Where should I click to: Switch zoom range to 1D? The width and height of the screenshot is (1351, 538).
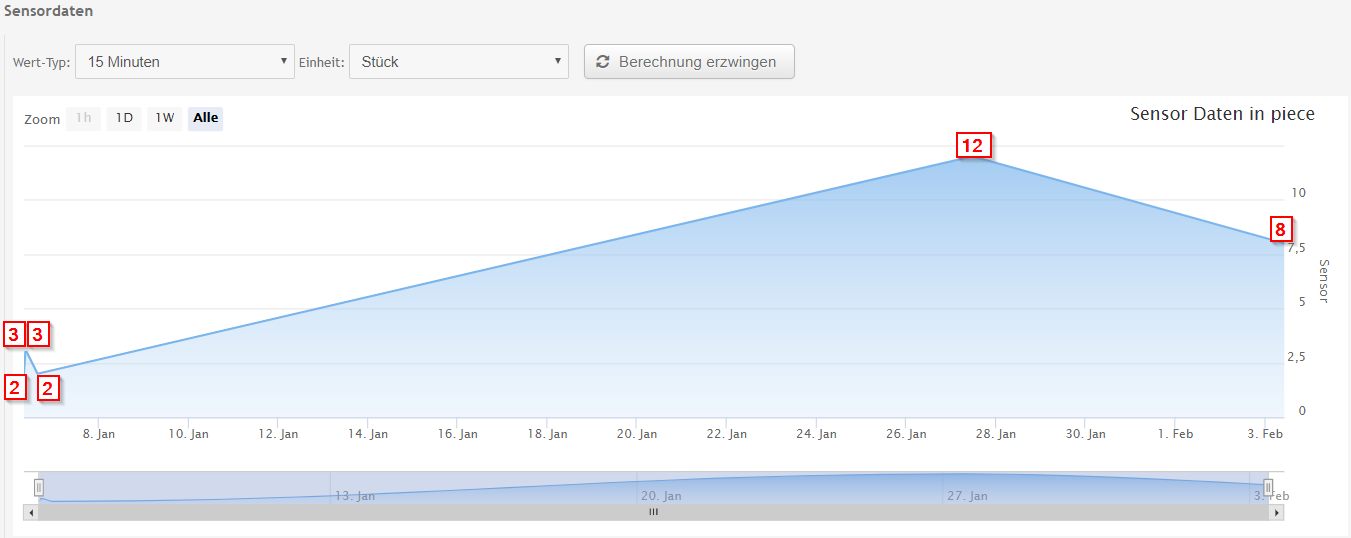pyautogui.click(x=124, y=118)
